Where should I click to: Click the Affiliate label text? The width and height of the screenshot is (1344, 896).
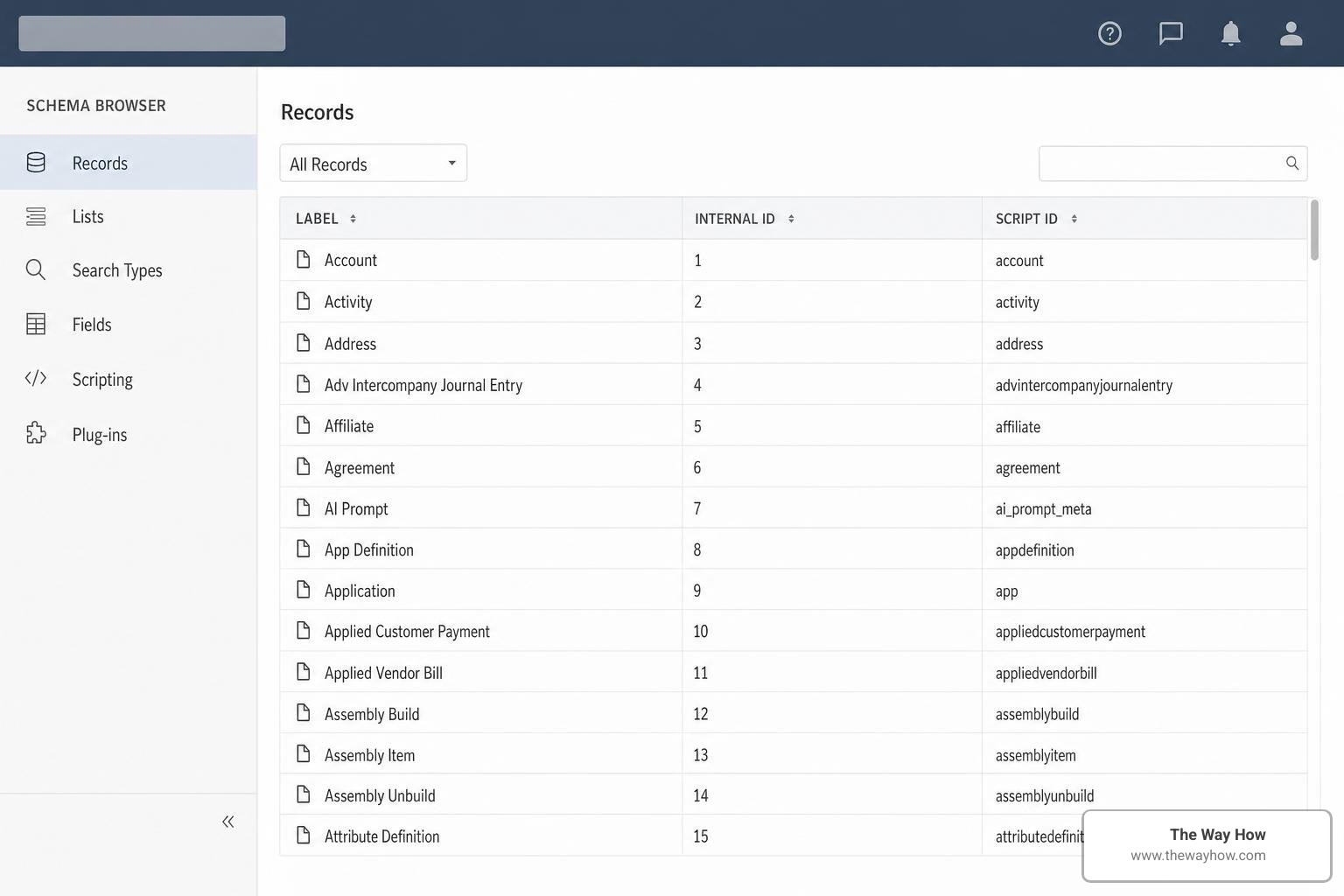coord(349,426)
